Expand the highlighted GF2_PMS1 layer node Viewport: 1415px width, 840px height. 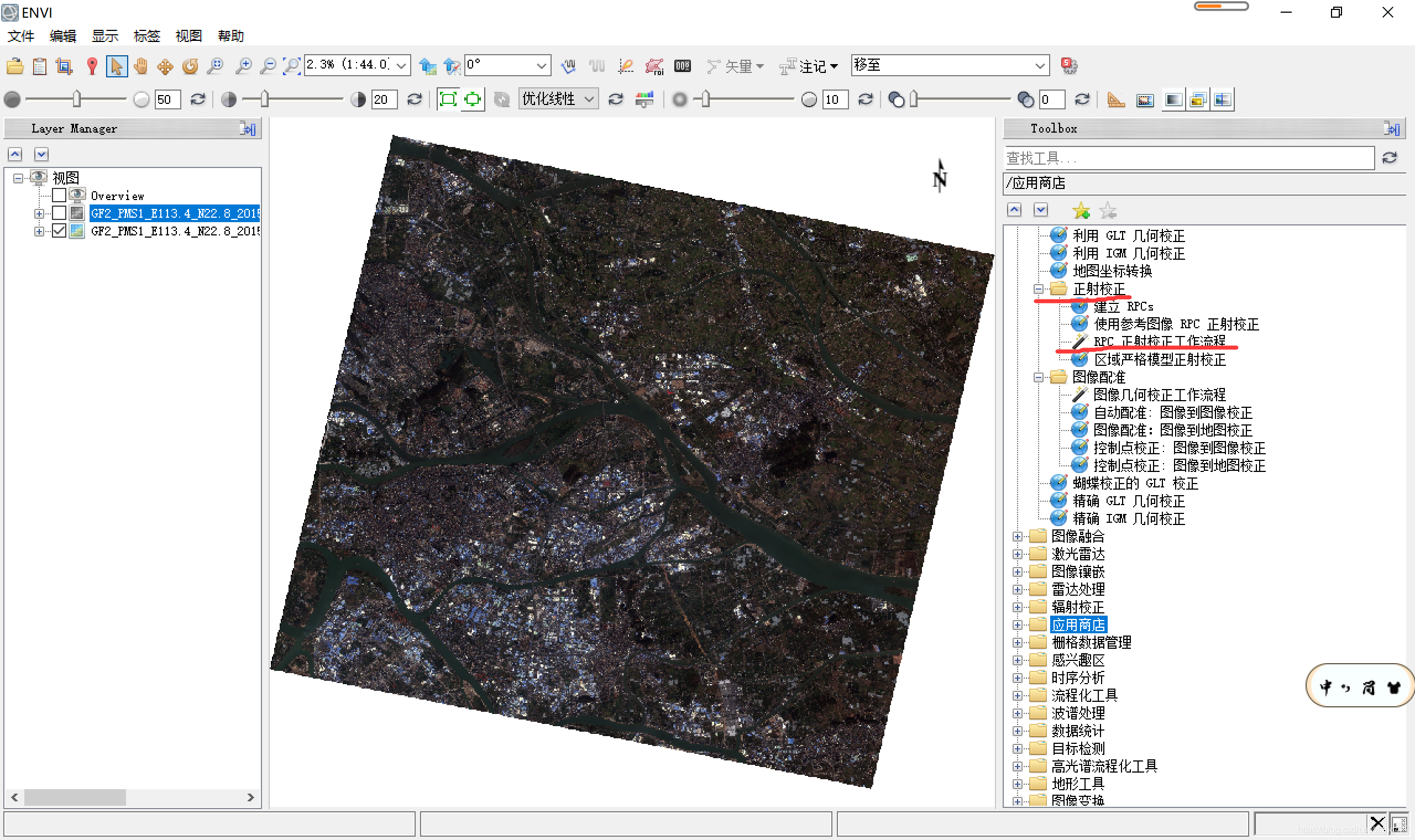39,213
